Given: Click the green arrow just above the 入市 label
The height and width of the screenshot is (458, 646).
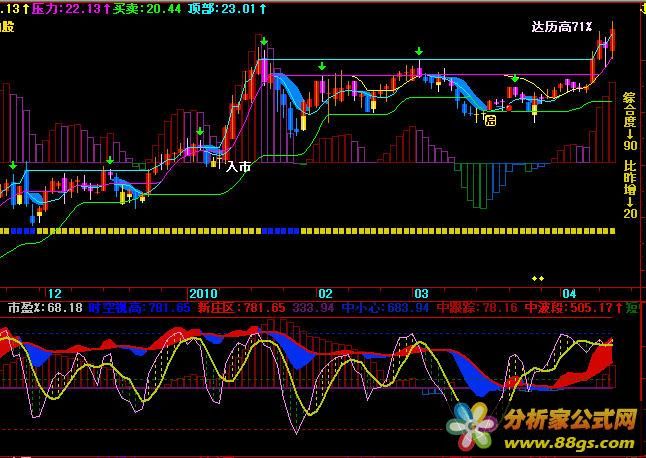Looking at the screenshot, I should [200, 132].
